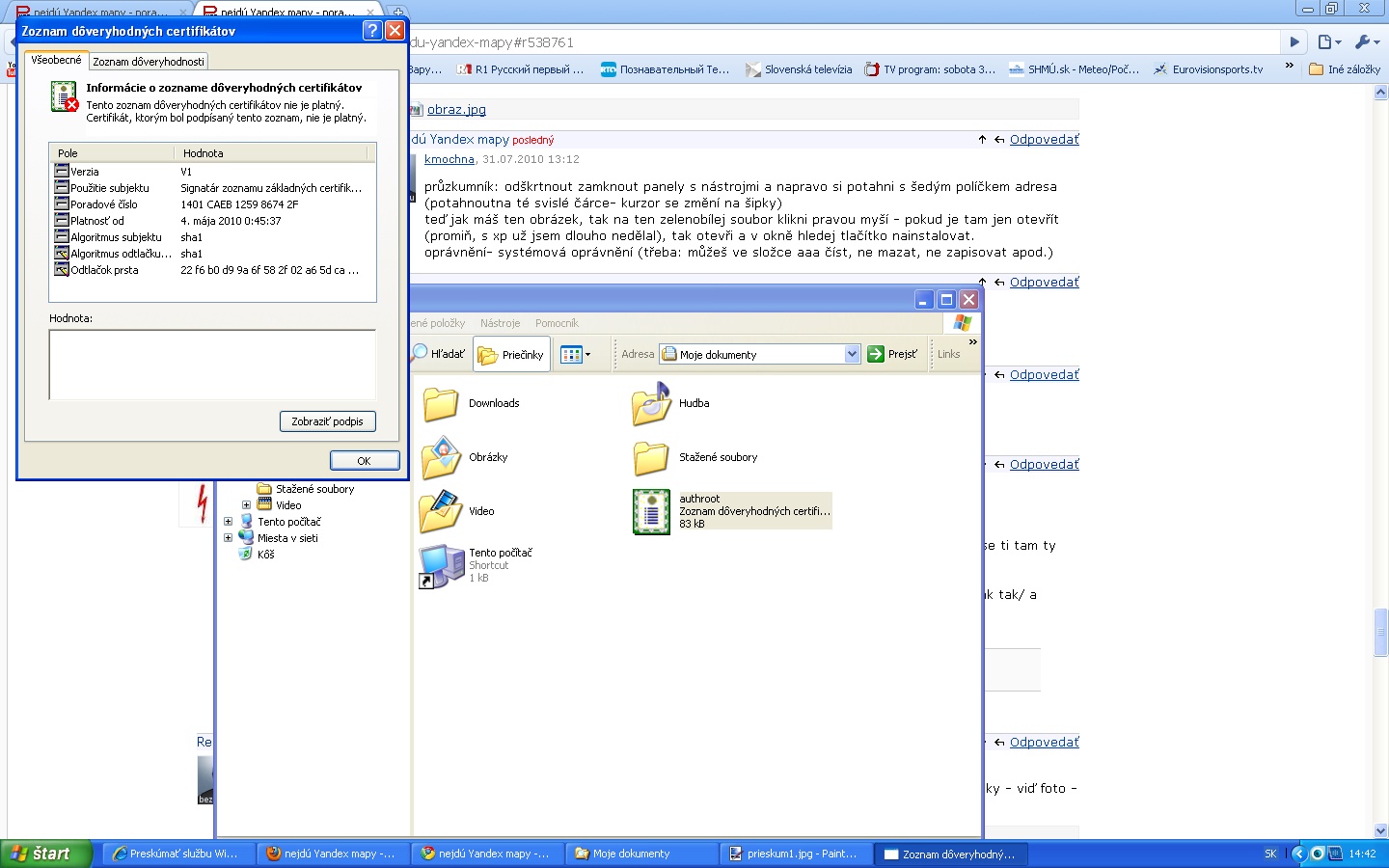Open Adresa combo box dropdown arrow
Screen dimensions: 1389x868
(x=852, y=354)
